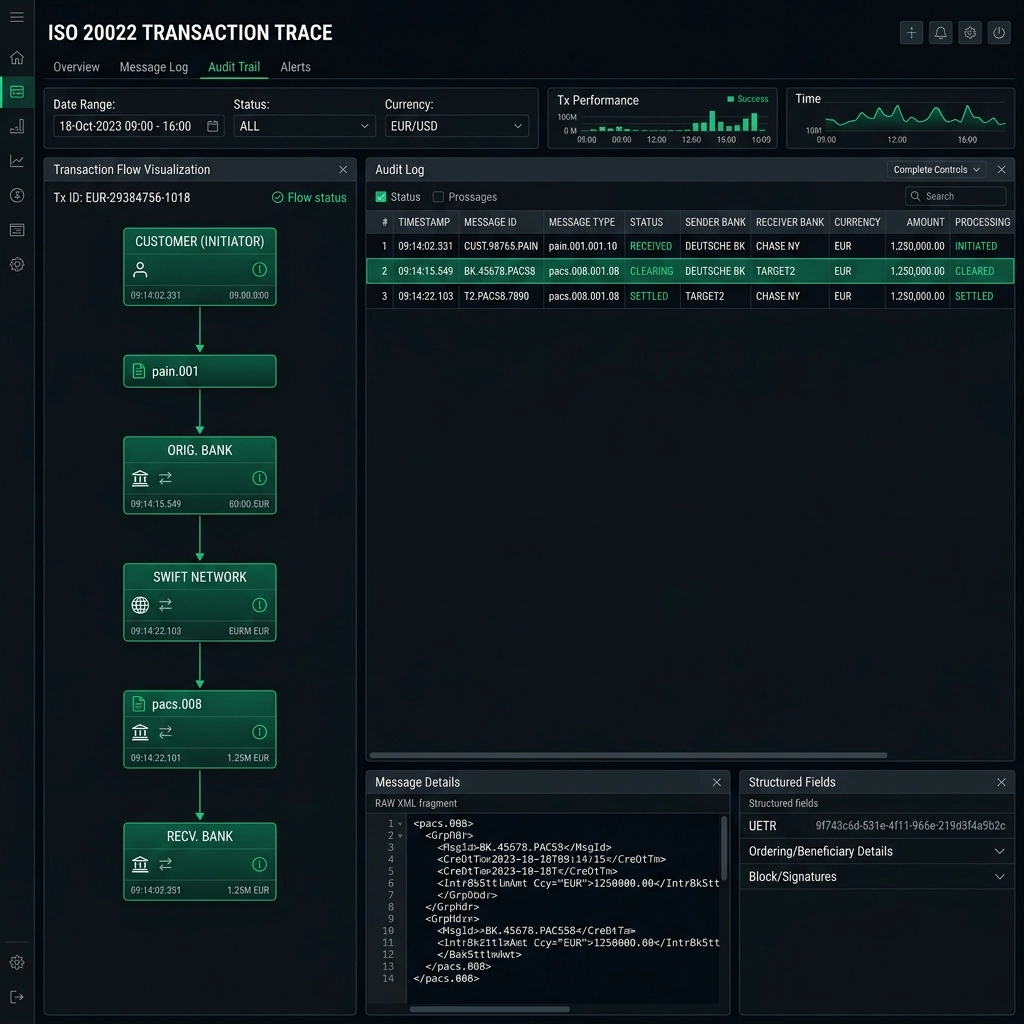Focus the Audit Log Search field

pos(955,196)
